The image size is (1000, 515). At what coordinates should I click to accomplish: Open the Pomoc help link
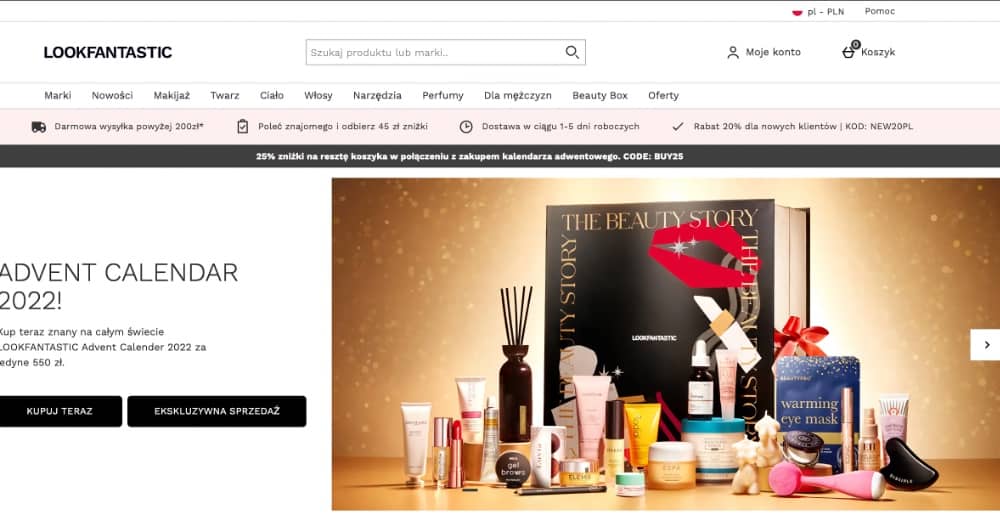879,11
